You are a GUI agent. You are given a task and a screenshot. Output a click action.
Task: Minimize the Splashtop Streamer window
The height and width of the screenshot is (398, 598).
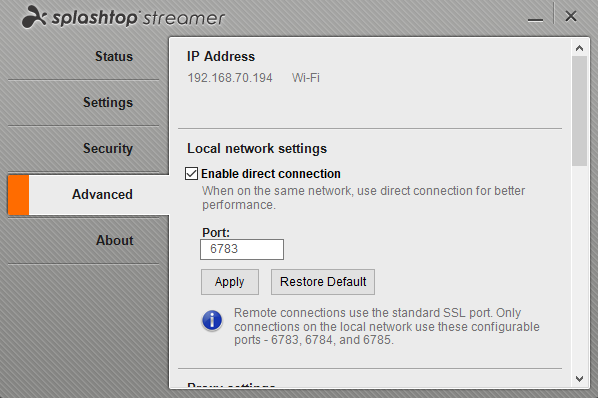[535, 19]
